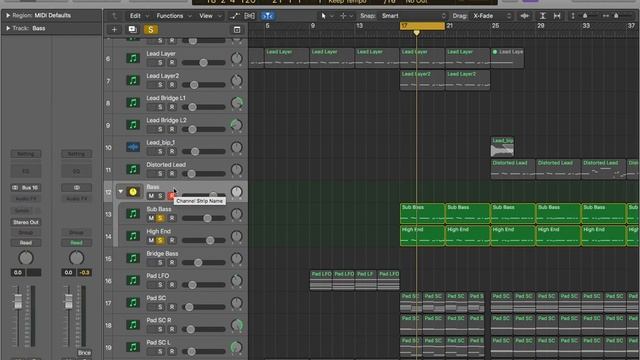Collapse the Bass track stack triangle
This screenshot has width=640, height=360.
pos(120,191)
